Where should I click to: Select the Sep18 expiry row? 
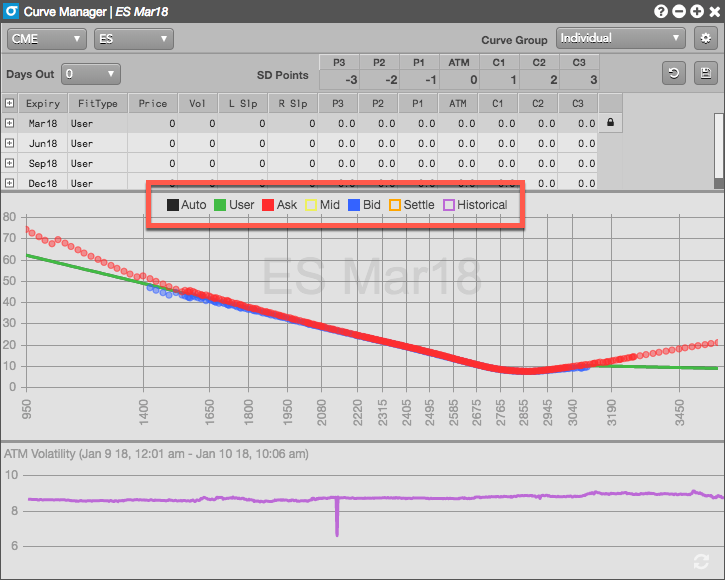(x=43, y=163)
